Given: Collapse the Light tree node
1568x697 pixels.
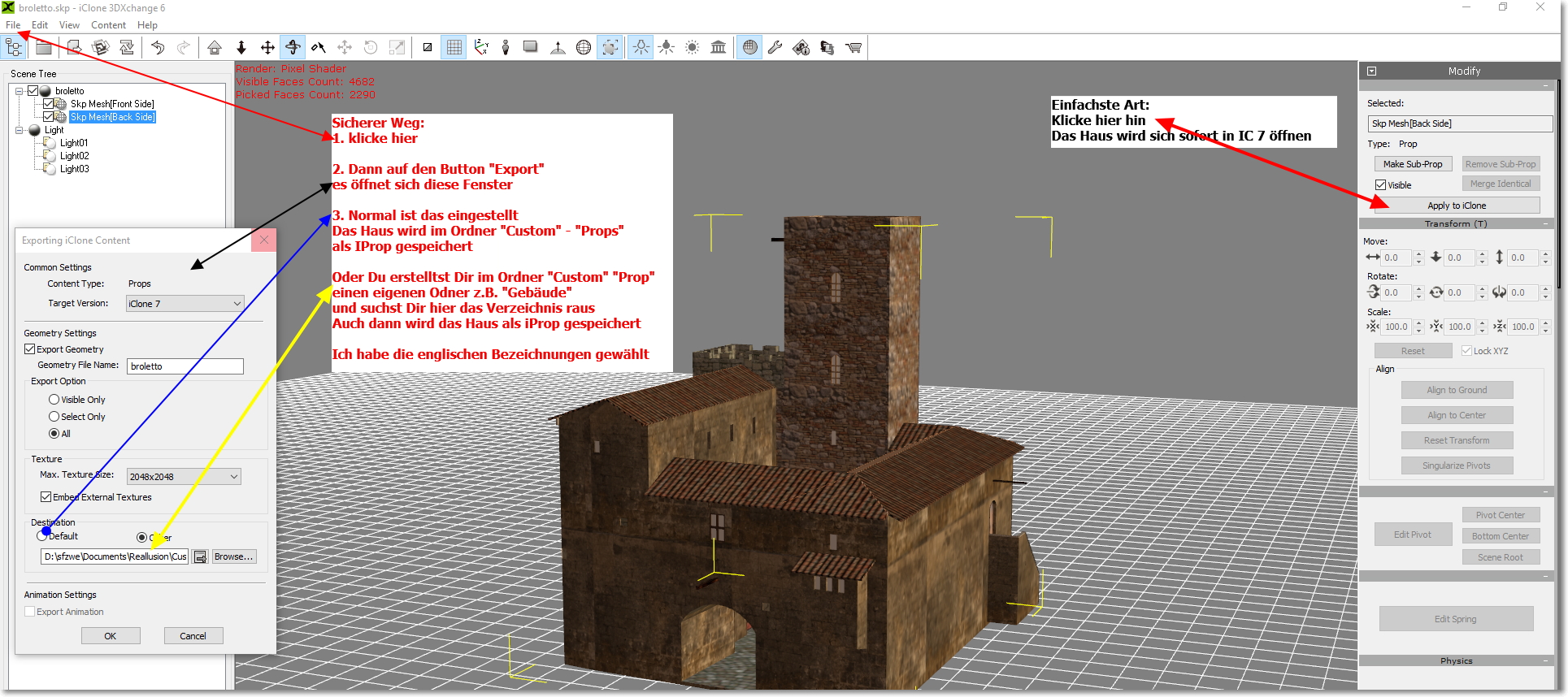Looking at the screenshot, I should 19,130.
